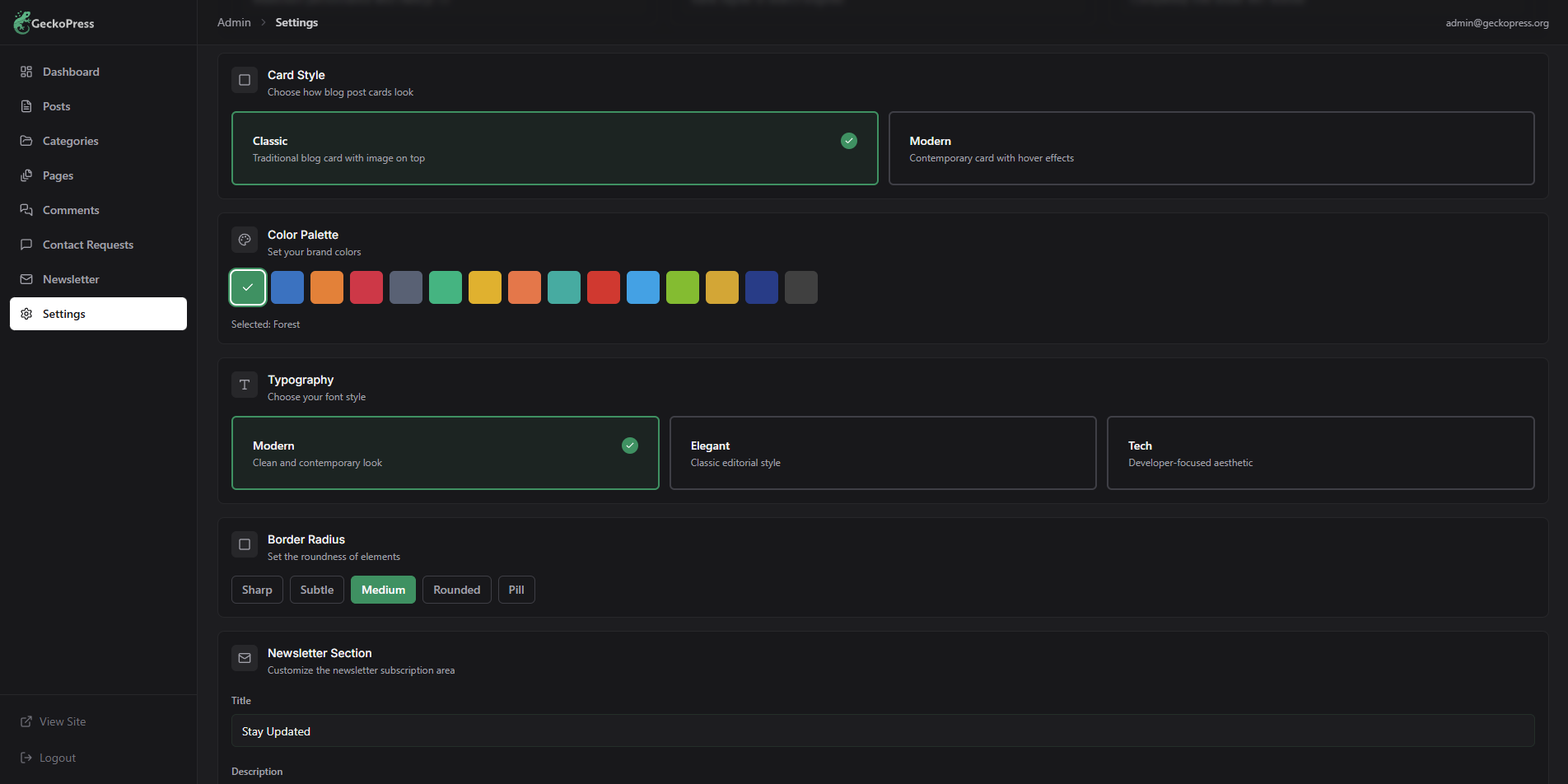Click the Typography T icon
Viewport: 1568px width, 784px height.
point(245,385)
